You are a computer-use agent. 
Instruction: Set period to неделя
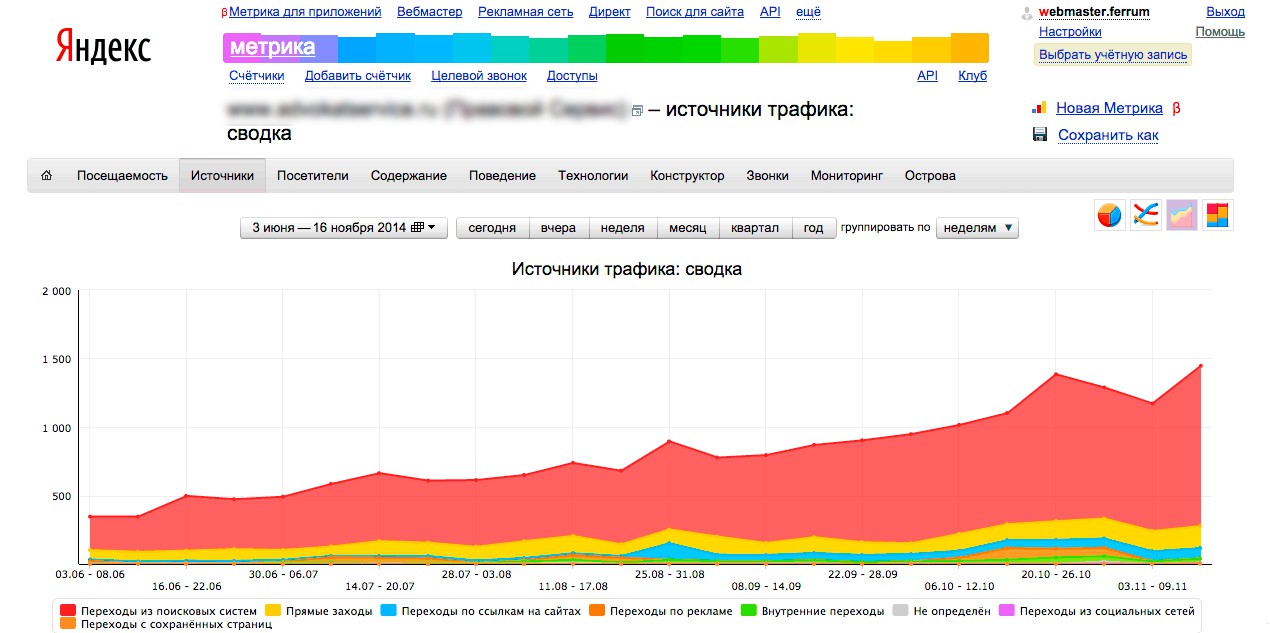point(622,228)
